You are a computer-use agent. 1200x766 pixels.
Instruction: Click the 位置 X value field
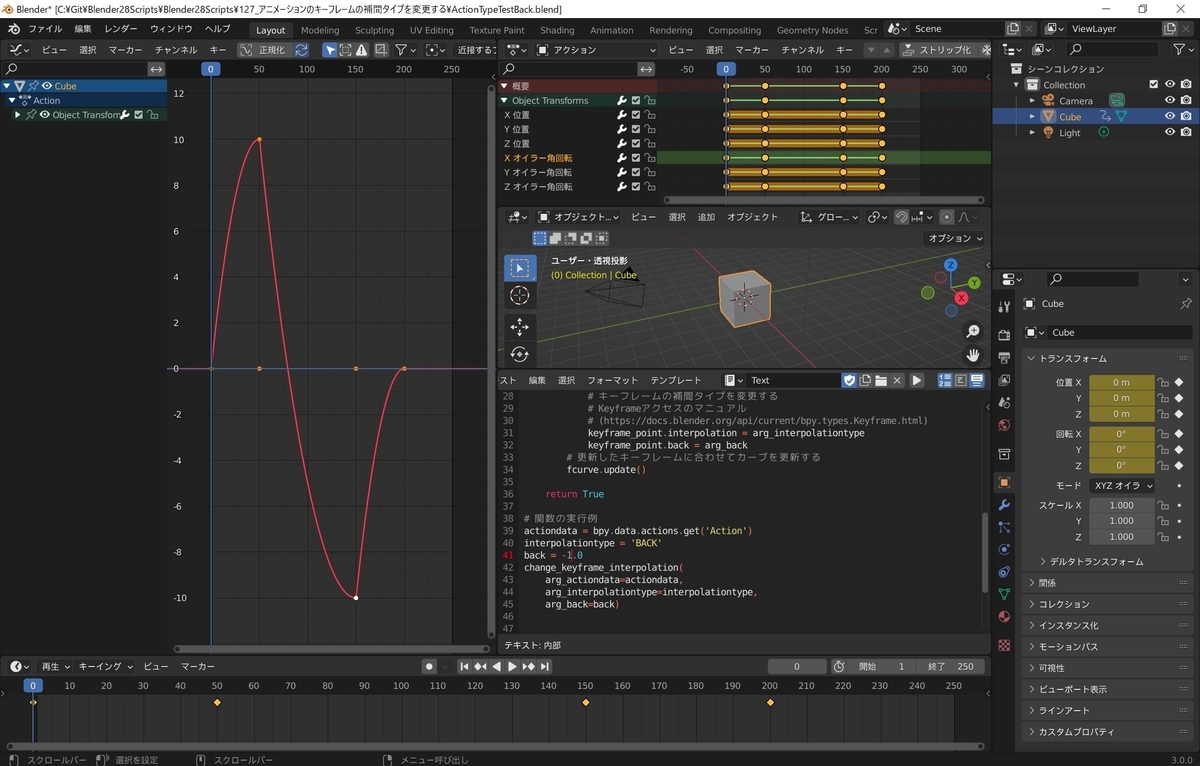pyautogui.click(x=1121, y=382)
